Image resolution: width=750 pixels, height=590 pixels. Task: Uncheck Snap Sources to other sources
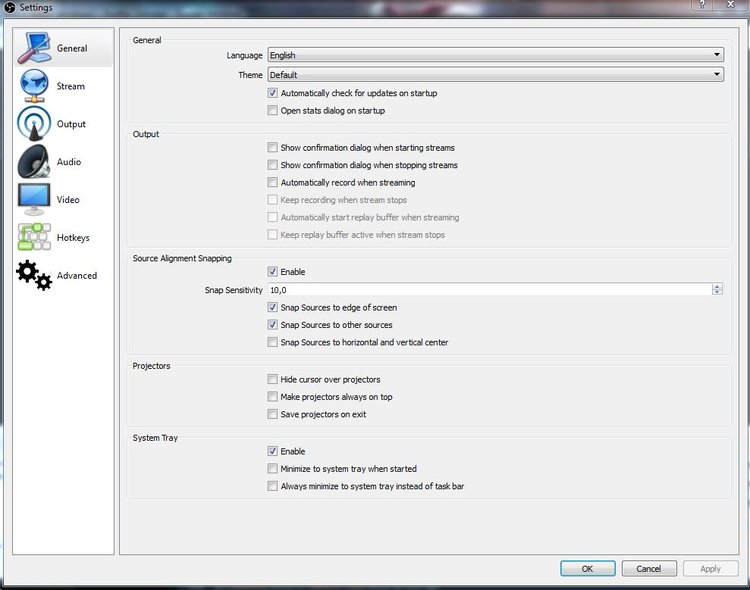pyautogui.click(x=273, y=325)
